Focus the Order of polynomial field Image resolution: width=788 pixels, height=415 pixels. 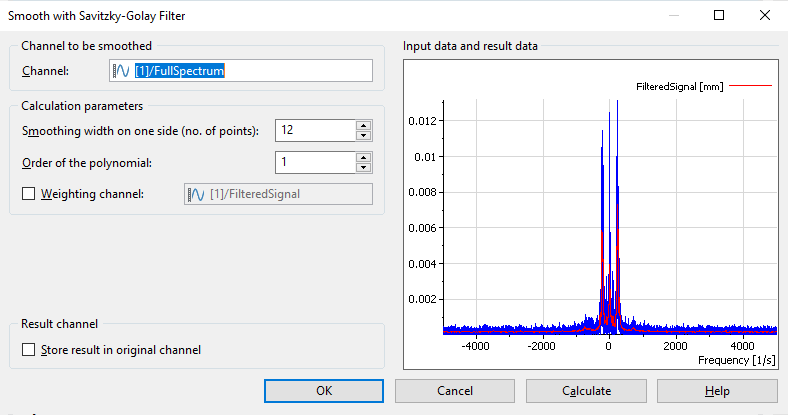coord(314,162)
